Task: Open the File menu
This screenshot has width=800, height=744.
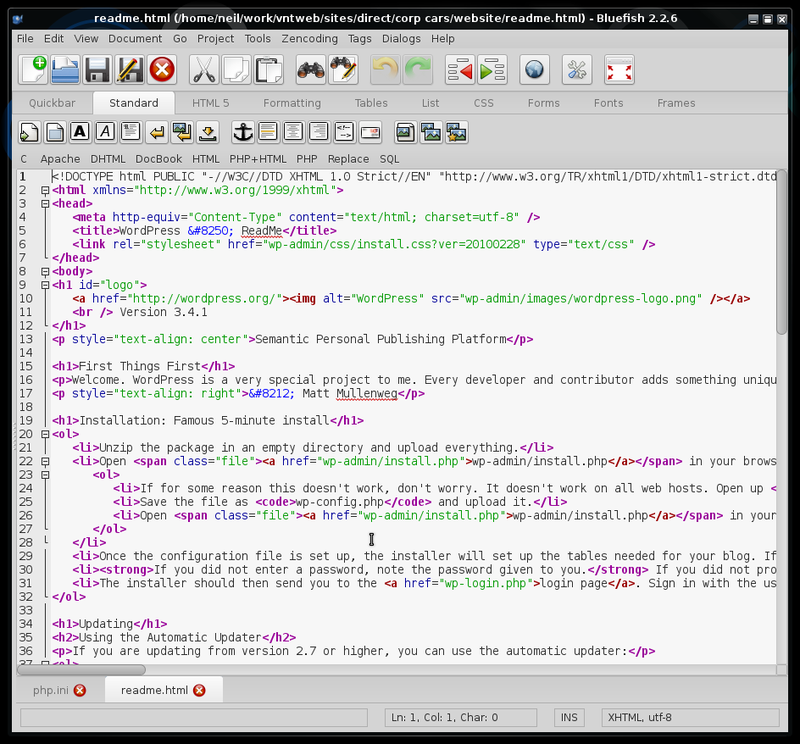Action: point(25,39)
